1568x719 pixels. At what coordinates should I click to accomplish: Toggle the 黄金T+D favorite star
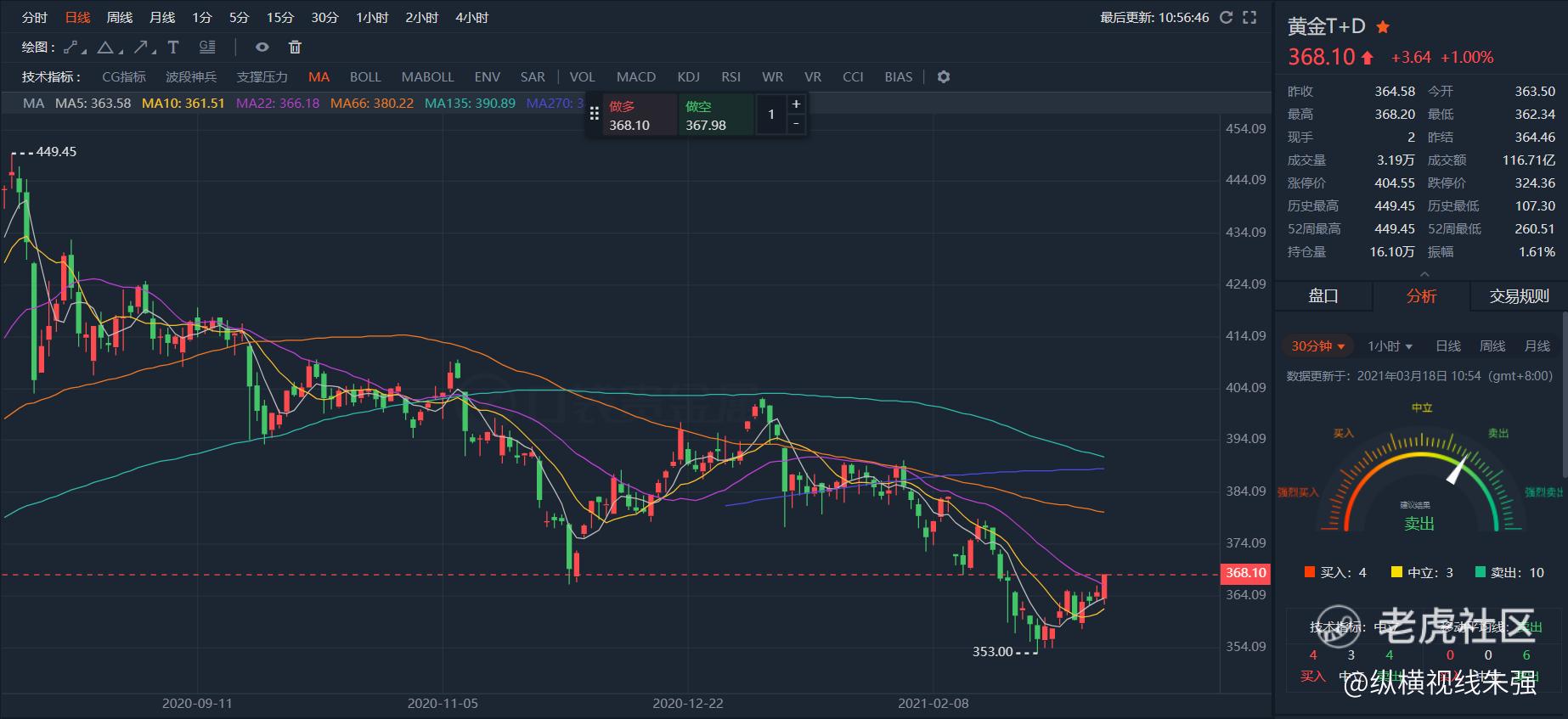(1383, 26)
